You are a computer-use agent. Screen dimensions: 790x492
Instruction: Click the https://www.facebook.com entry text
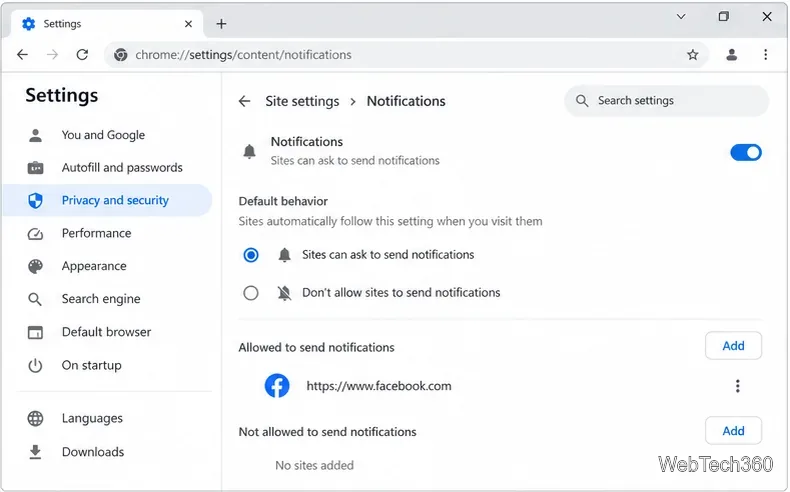click(379, 386)
